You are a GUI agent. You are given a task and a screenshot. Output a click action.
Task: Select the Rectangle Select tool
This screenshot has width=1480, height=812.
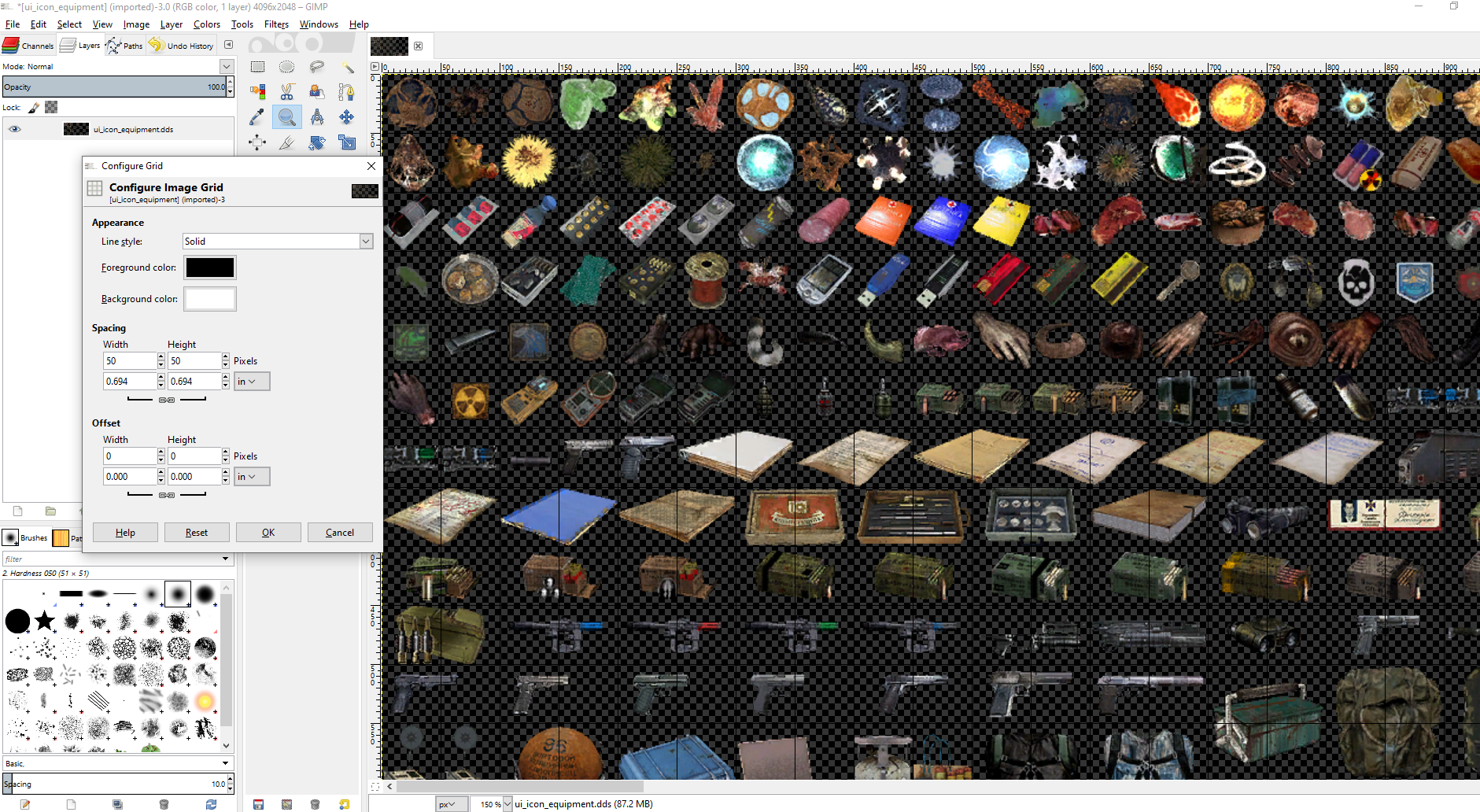257,67
